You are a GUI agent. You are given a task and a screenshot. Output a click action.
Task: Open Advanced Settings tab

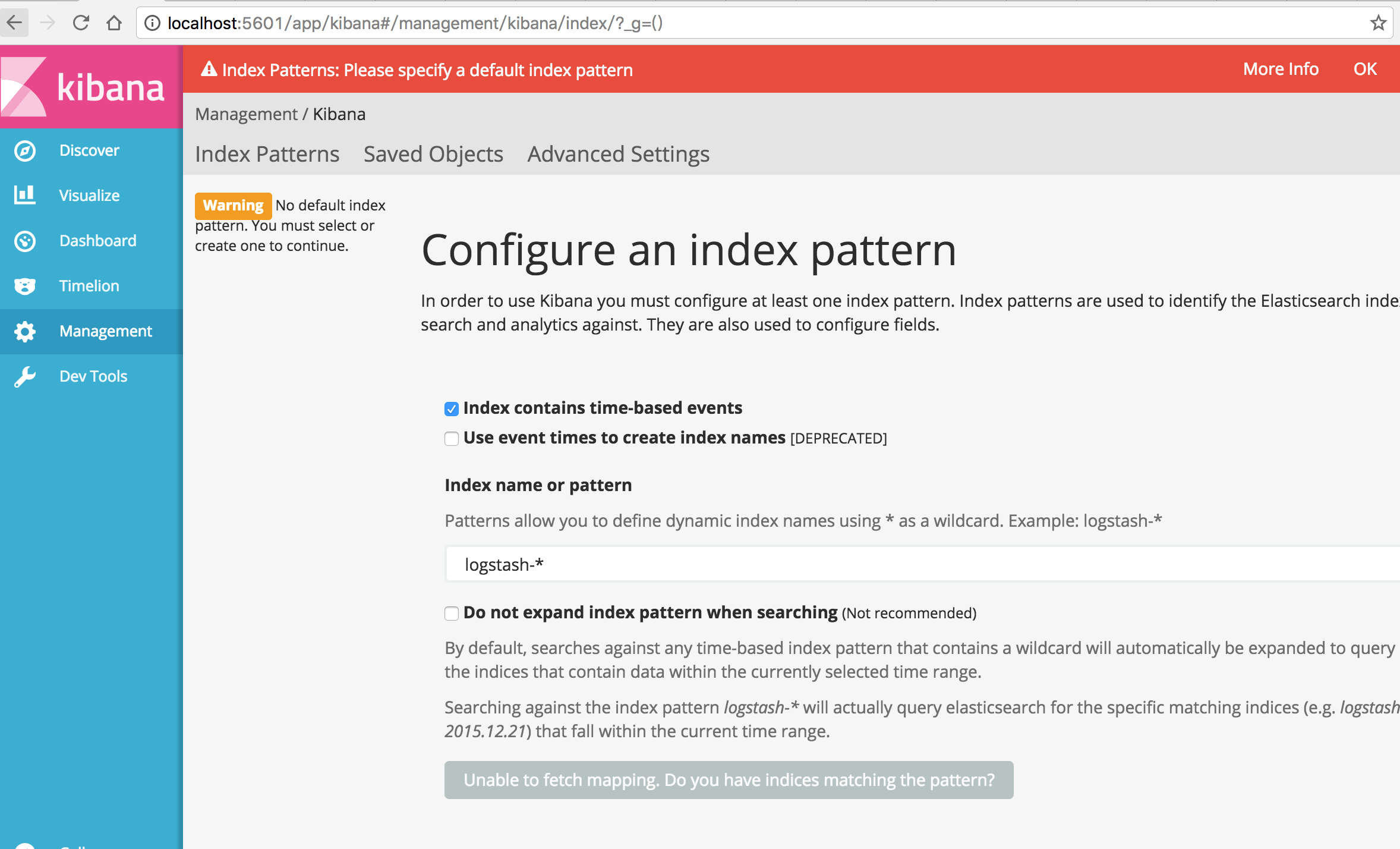tap(618, 155)
